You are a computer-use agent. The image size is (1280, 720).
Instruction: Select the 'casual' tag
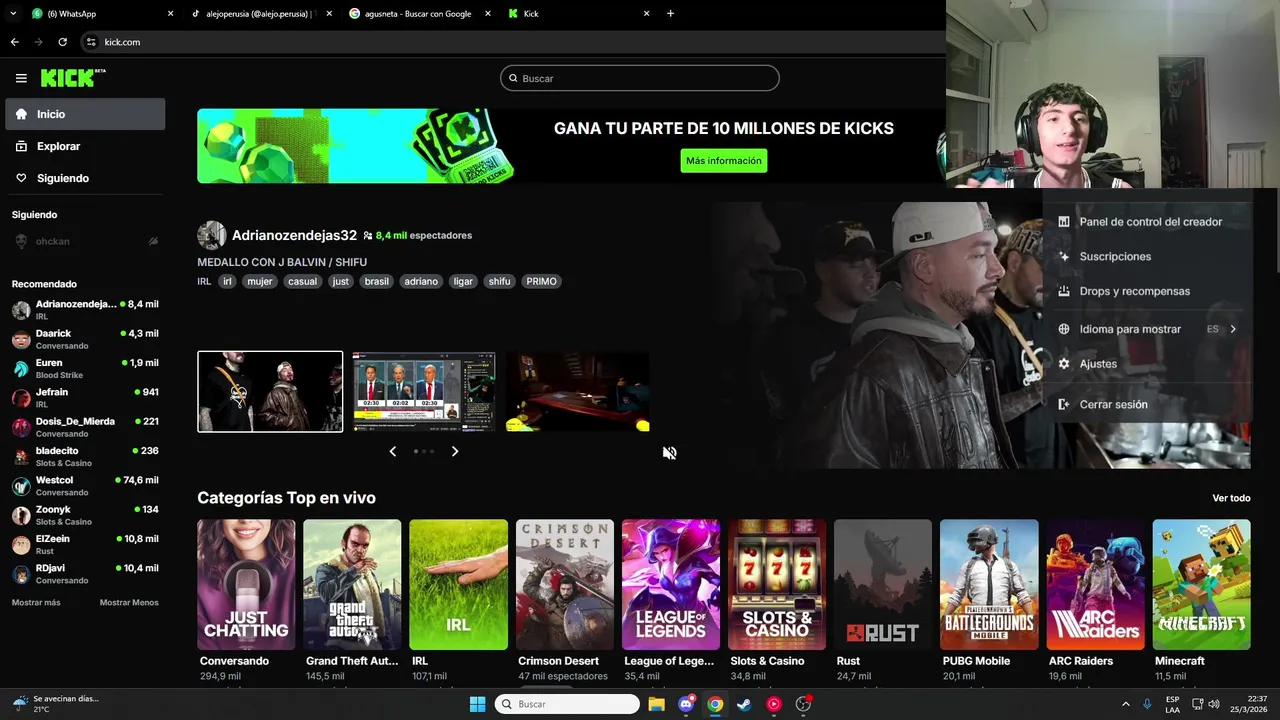pyautogui.click(x=302, y=281)
